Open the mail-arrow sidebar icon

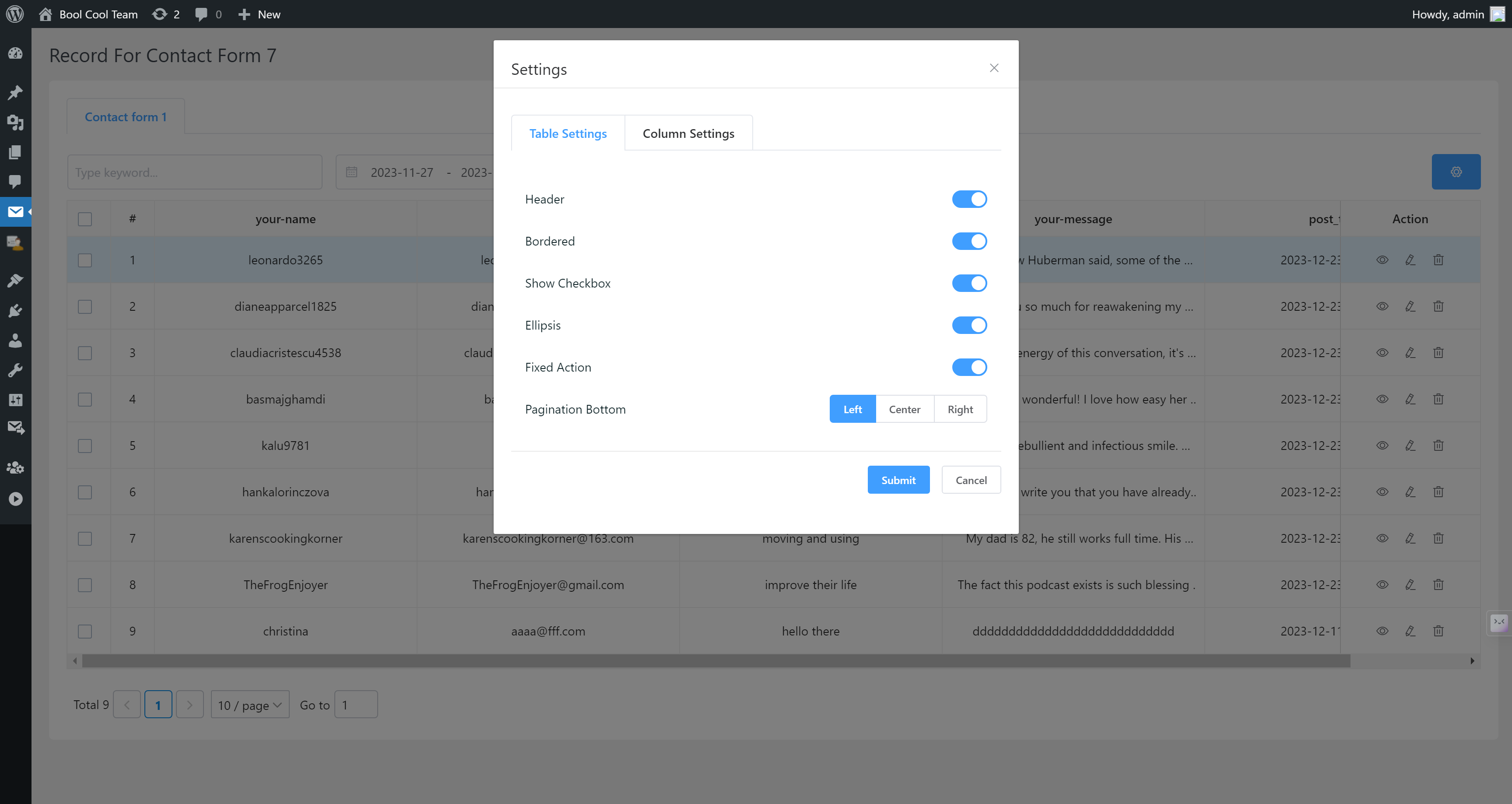click(x=15, y=428)
